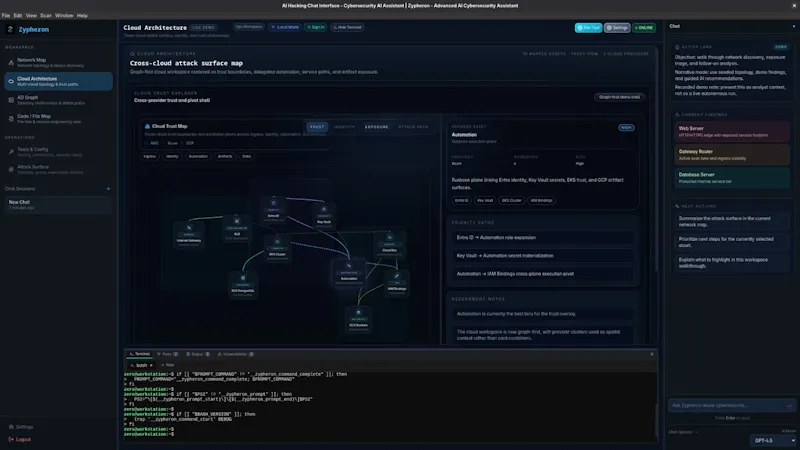Open Code / File Map item
Screen dimensions: 800x450
pyautogui.click(x=58, y=119)
